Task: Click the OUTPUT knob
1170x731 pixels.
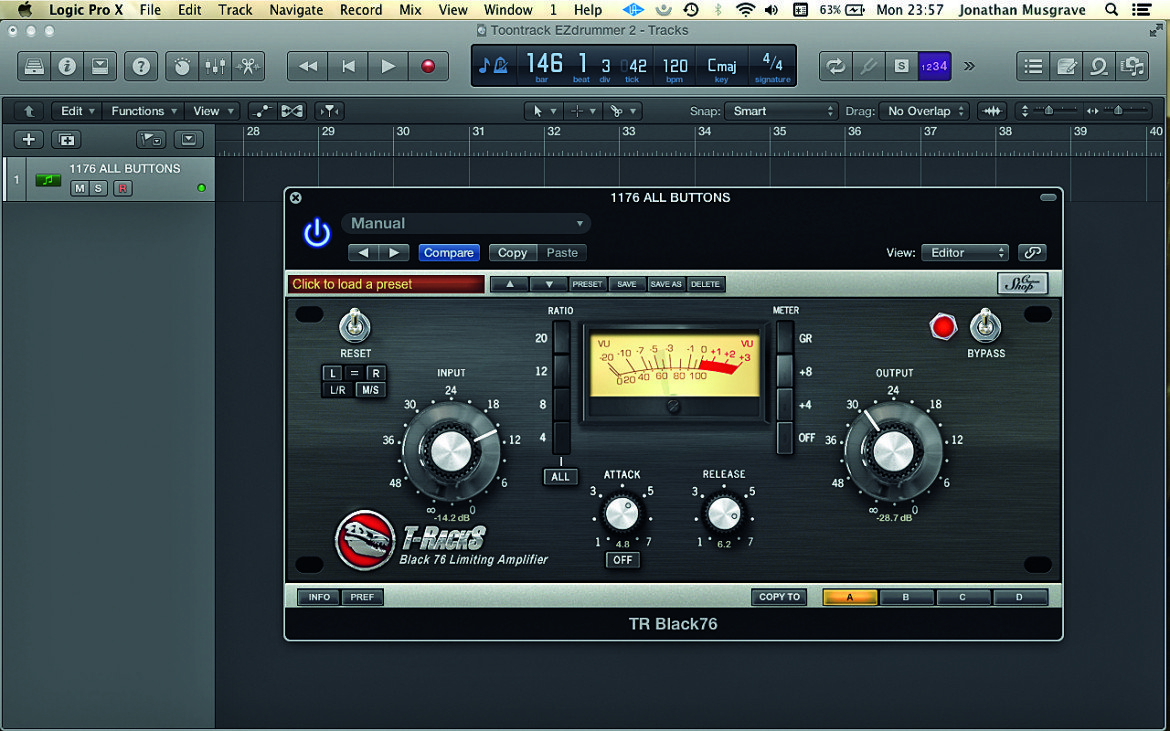Action: [x=893, y=451]
